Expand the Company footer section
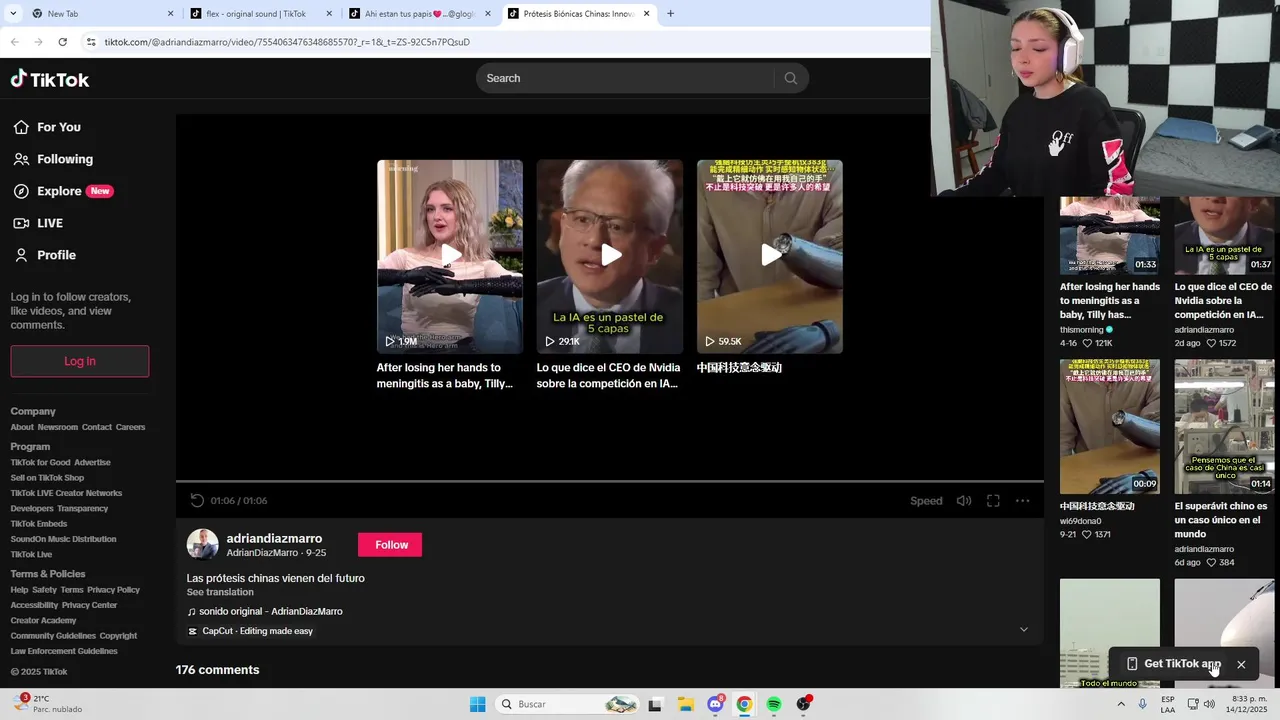 coord(33,411)
